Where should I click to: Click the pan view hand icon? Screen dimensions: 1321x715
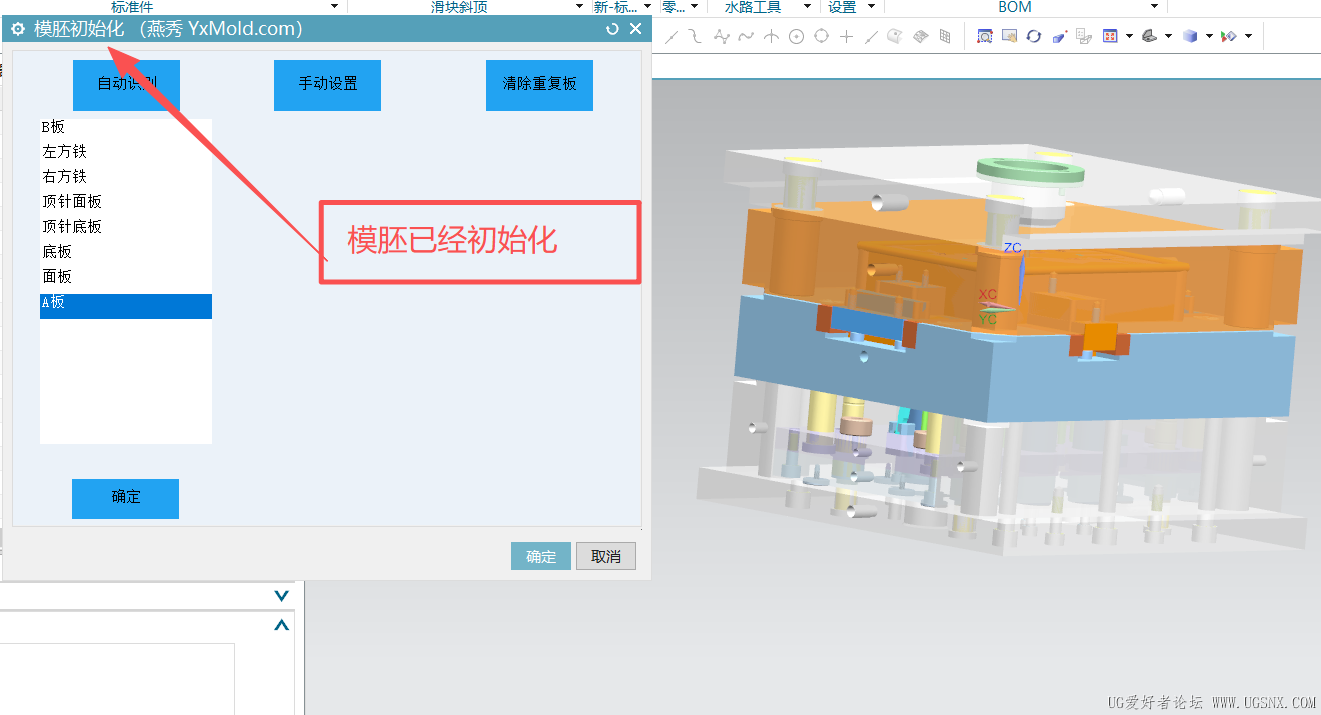[x=1009, y=36]
